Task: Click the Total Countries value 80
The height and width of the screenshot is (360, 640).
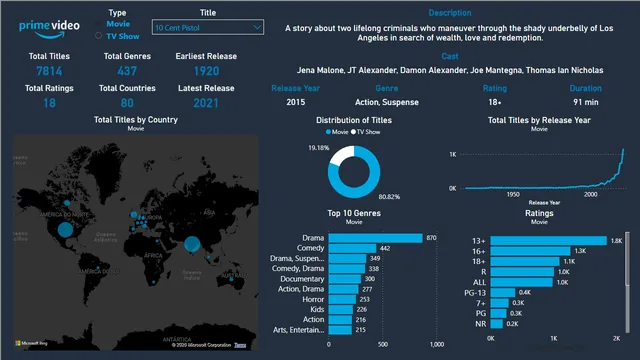Action: click(x=127, y=103)
